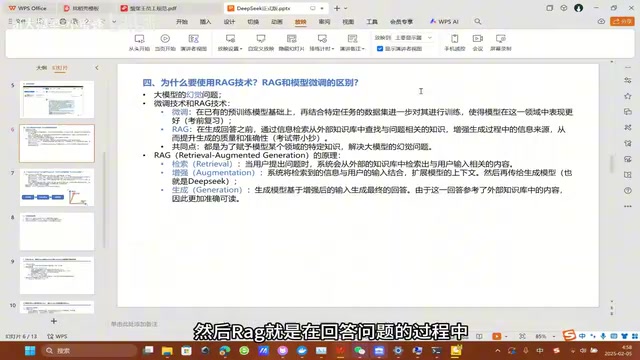Switch to WPS Office home tab
640x360 pixels.
click(28, 8)
